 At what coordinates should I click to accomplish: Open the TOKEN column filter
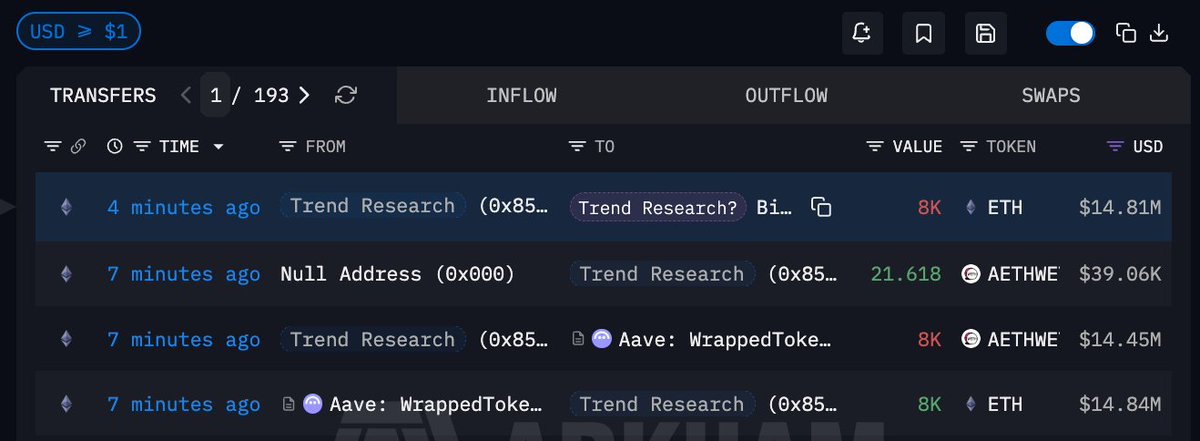pyautogui.click(x=968, y=147)
